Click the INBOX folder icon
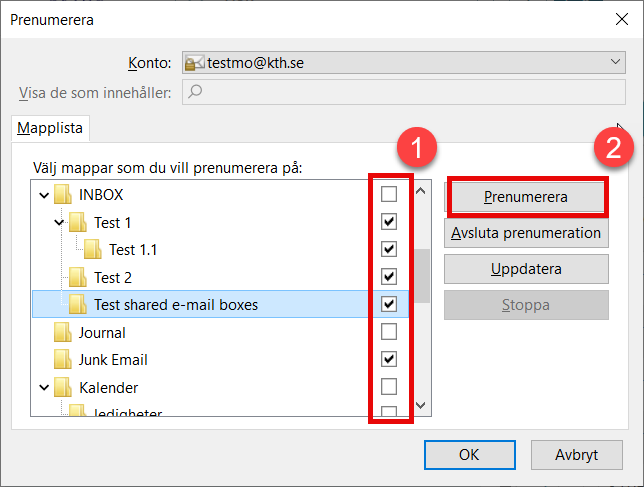The image size is (644, 487). point(63,194)
